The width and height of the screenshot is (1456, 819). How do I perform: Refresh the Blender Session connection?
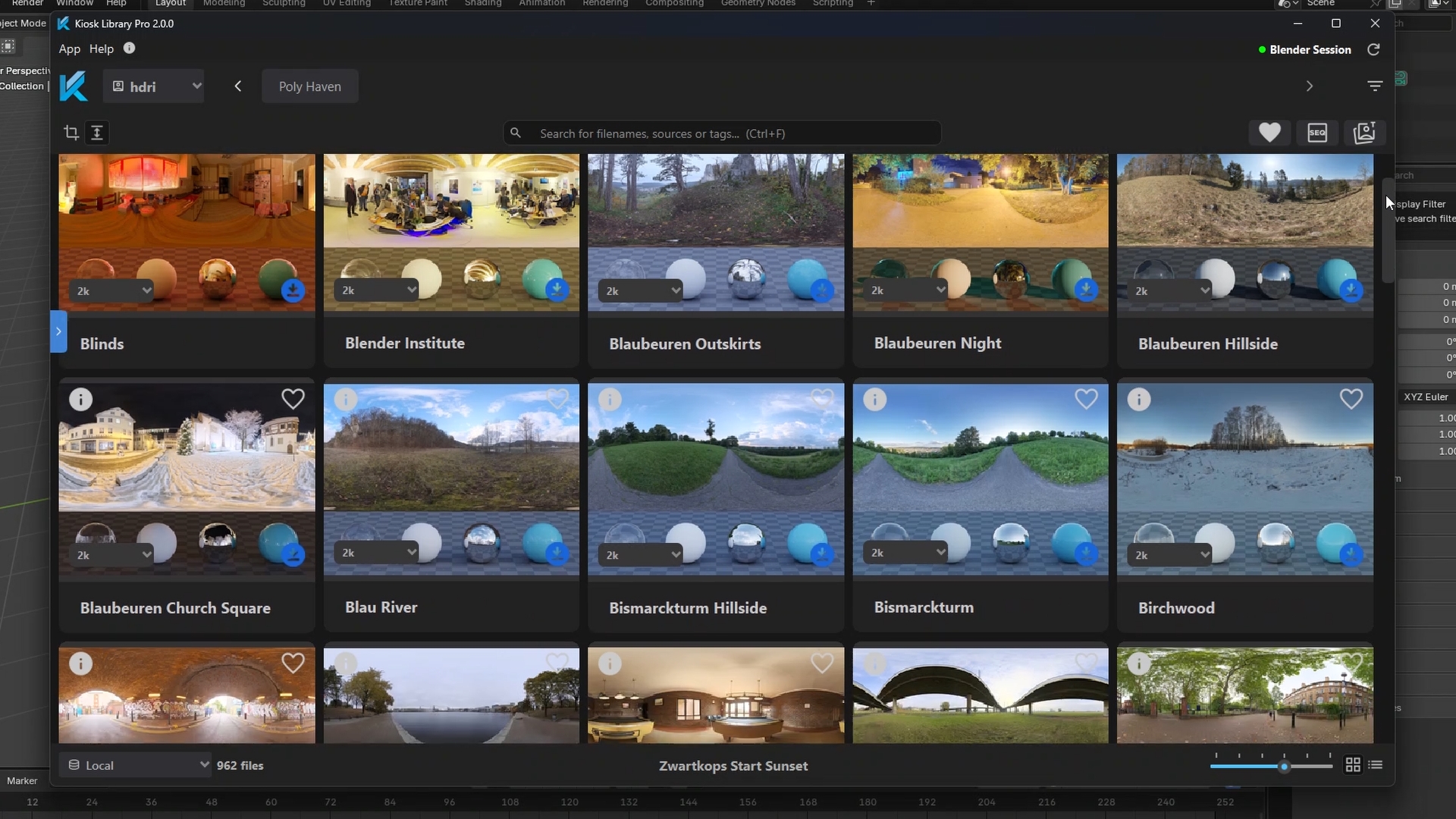1373,50
